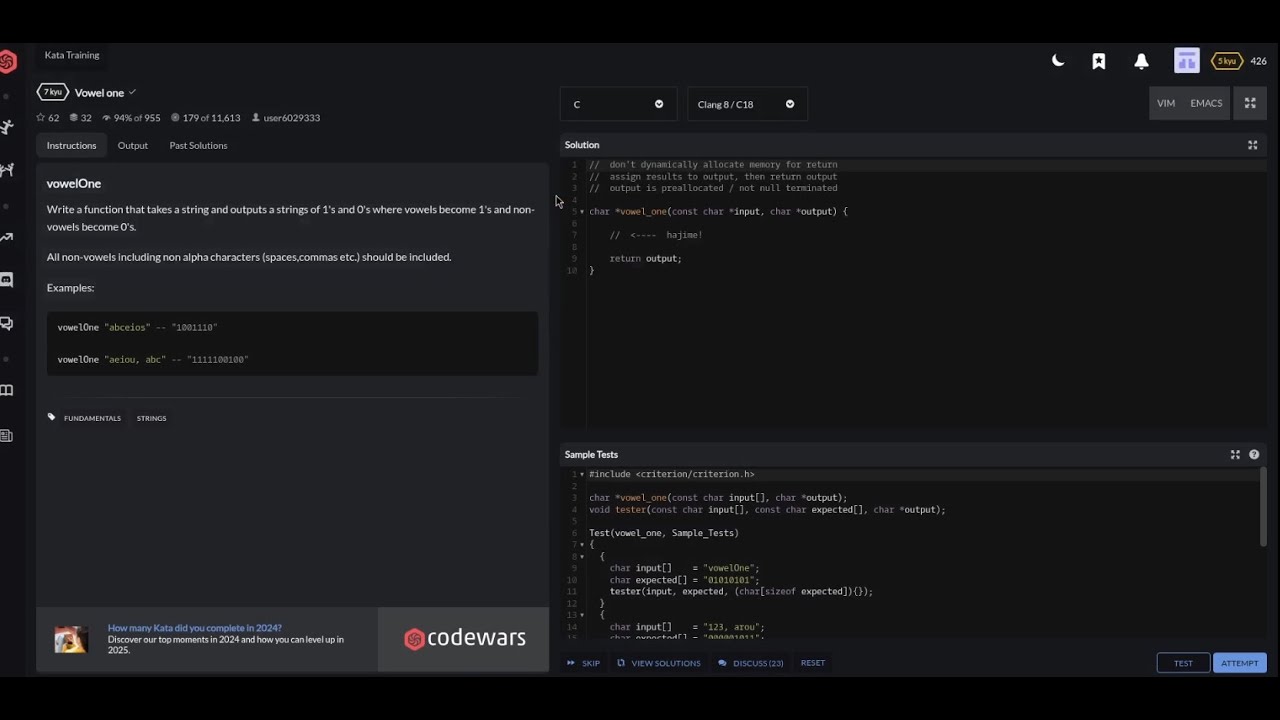
Task: Open Sample Tests help question mark
Action: pos(1254,454)
